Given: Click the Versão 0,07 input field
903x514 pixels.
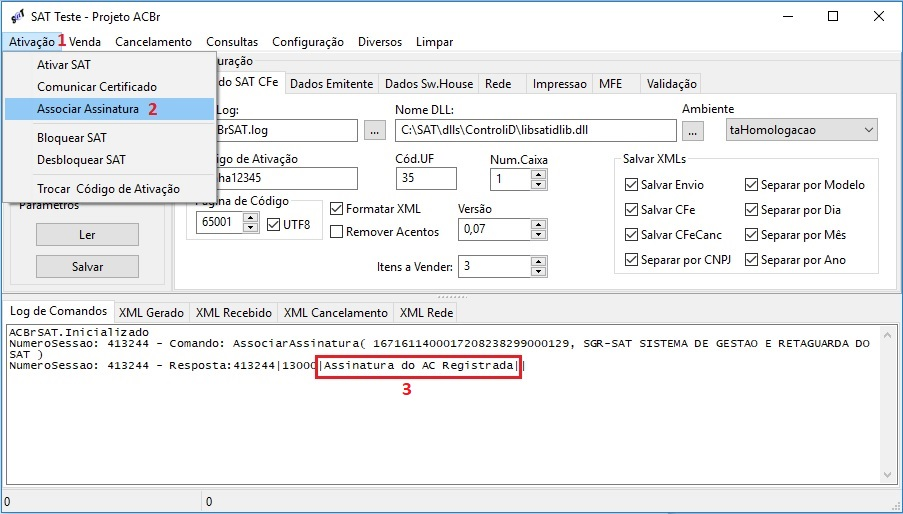Looking at the screenshot, I should click(495, 229).
